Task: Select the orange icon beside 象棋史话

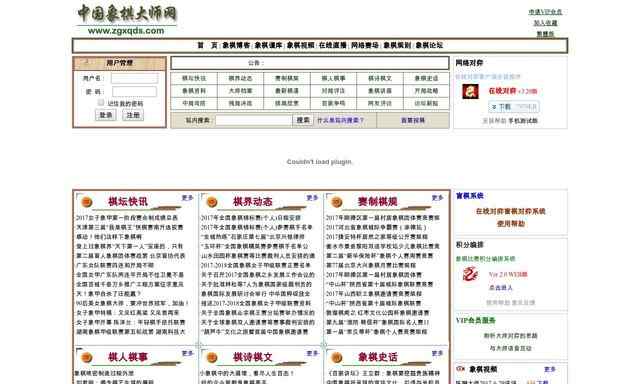Action: click(336, 357)
